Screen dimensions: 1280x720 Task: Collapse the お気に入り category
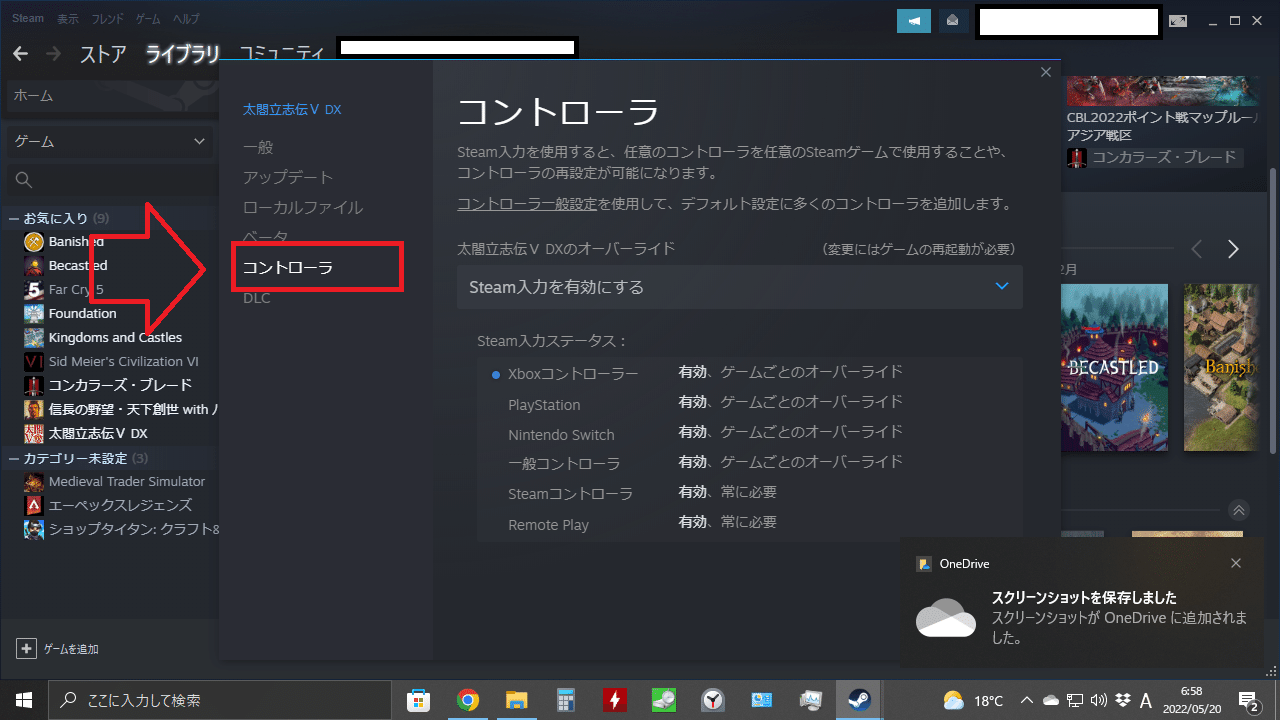(x=14, y=218)
